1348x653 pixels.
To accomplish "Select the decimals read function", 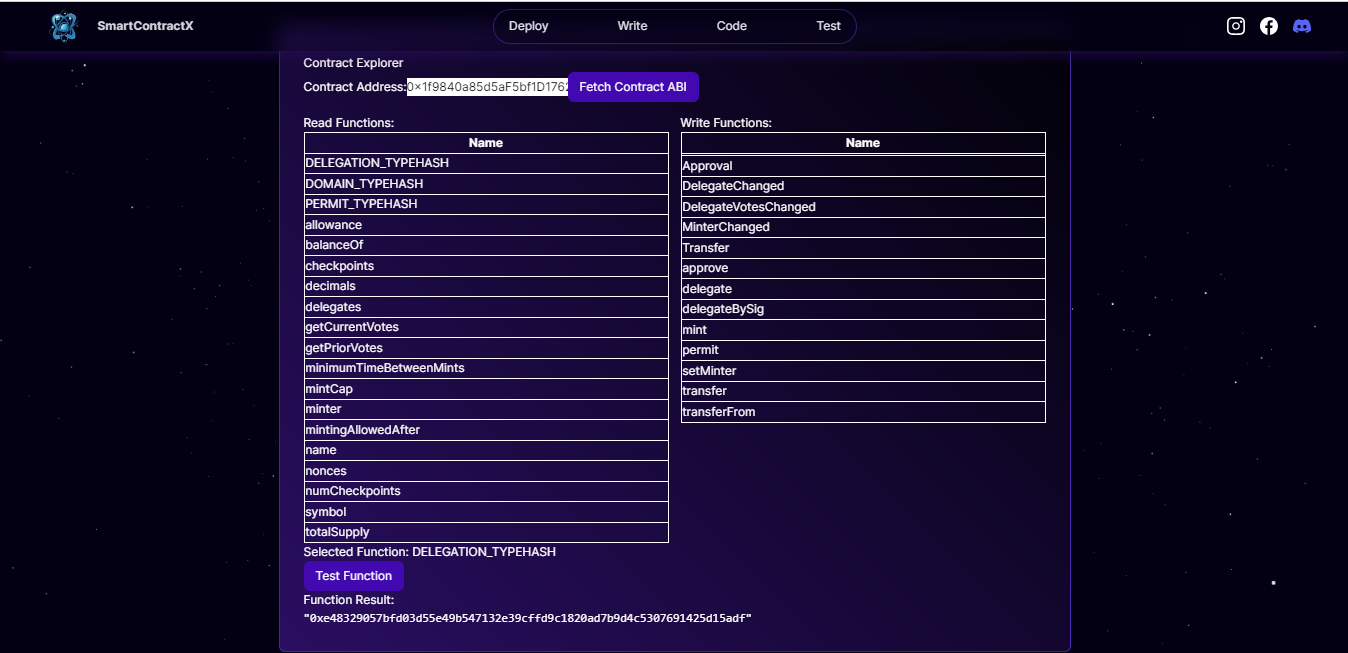I will pyautogui.click(x=486, y=286).
